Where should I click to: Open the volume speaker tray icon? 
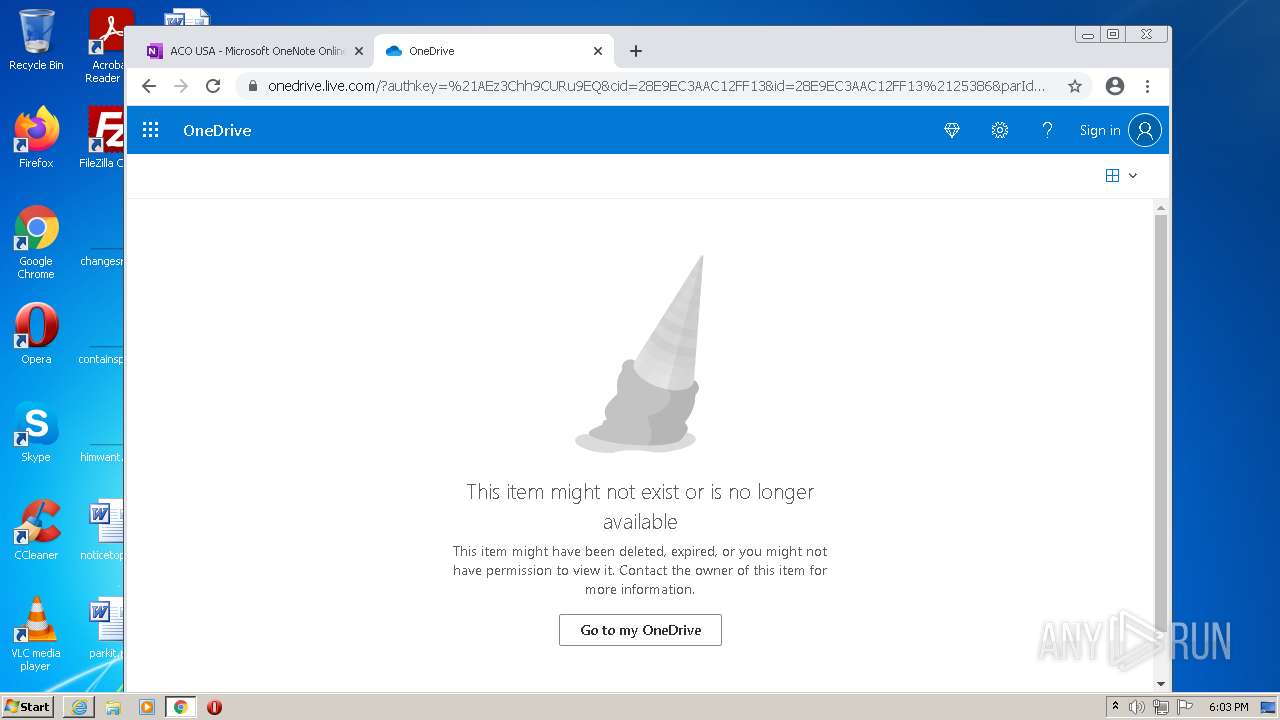click(x=1137, y=707)
